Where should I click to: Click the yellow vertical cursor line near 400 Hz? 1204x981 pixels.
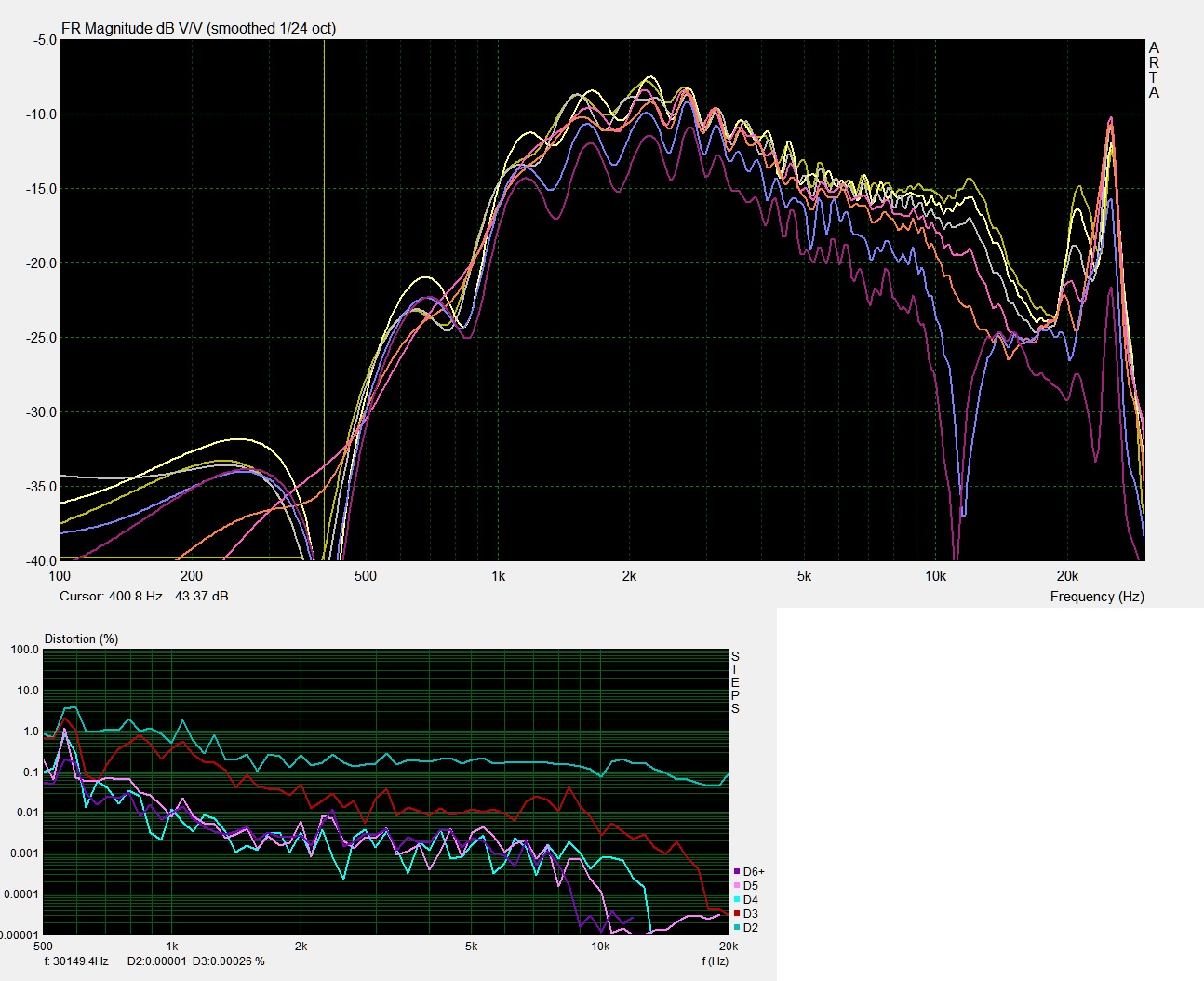[324, 300]
